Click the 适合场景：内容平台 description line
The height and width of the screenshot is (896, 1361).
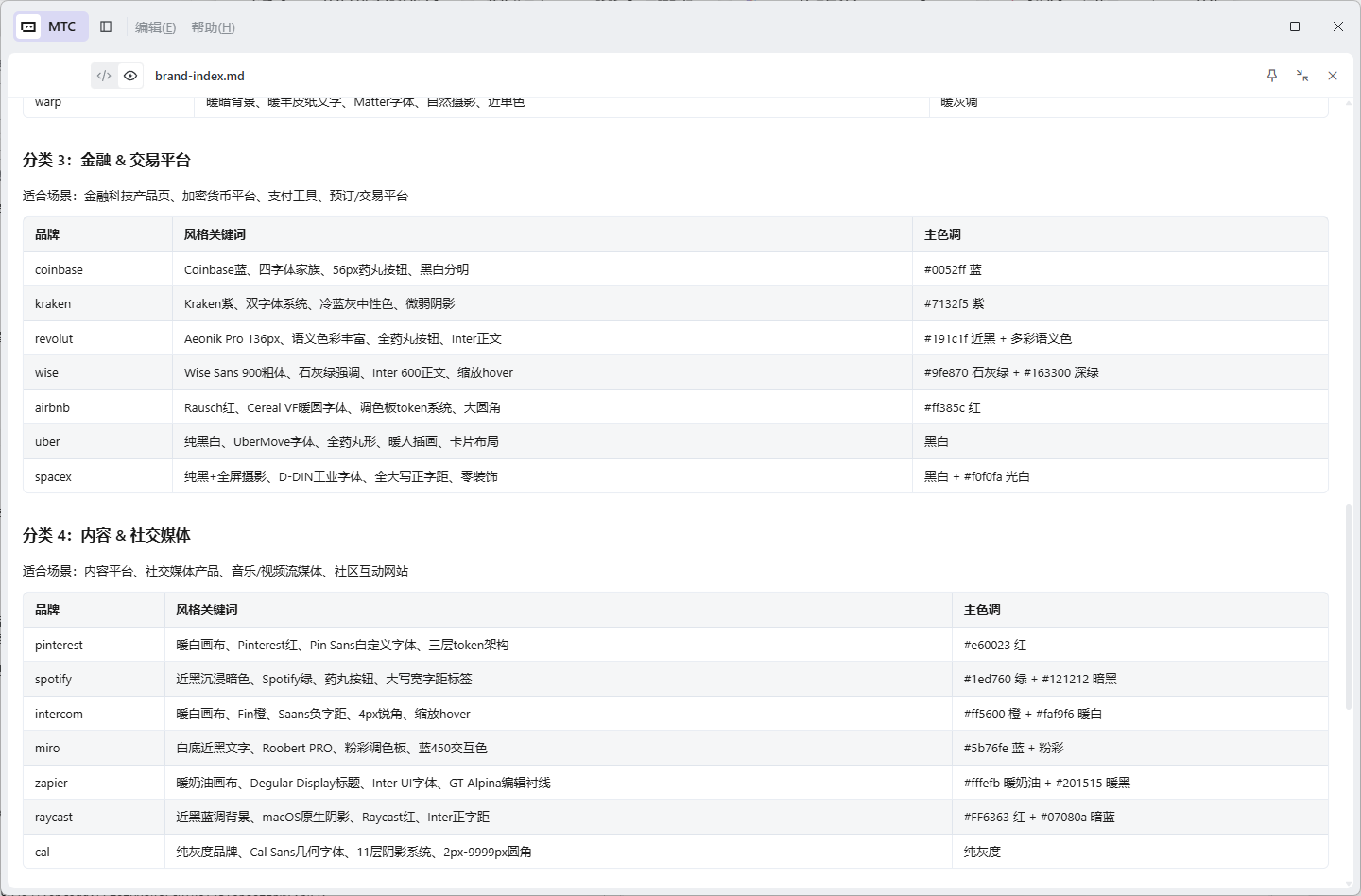[215, 571]
